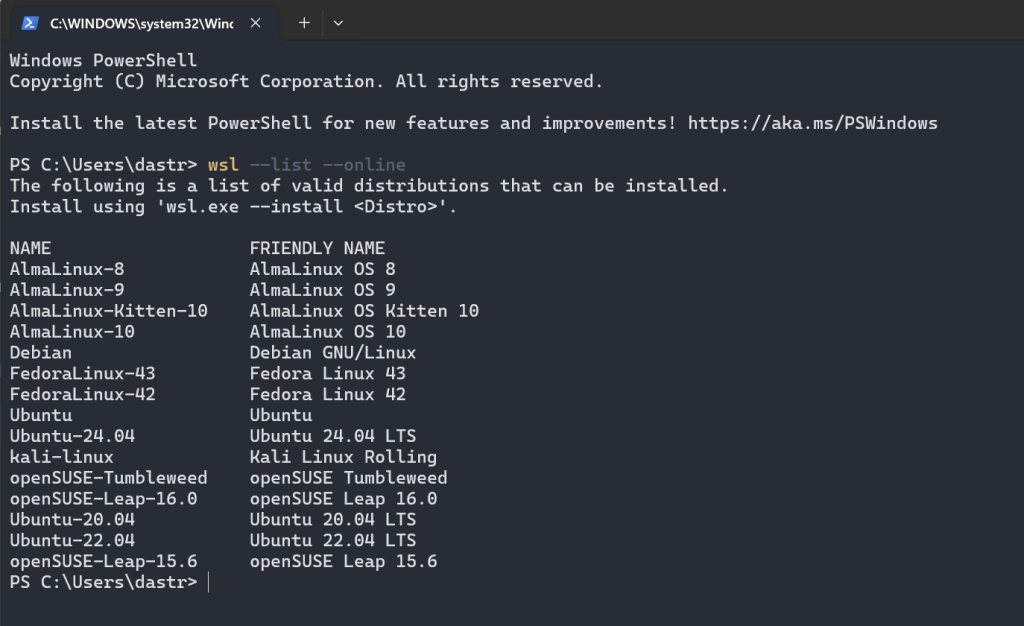The height and width of the screenshot is (626, 1024).
Task: Click the 'openSUSE Leap 15.6' friendly name
Action: 343,561
